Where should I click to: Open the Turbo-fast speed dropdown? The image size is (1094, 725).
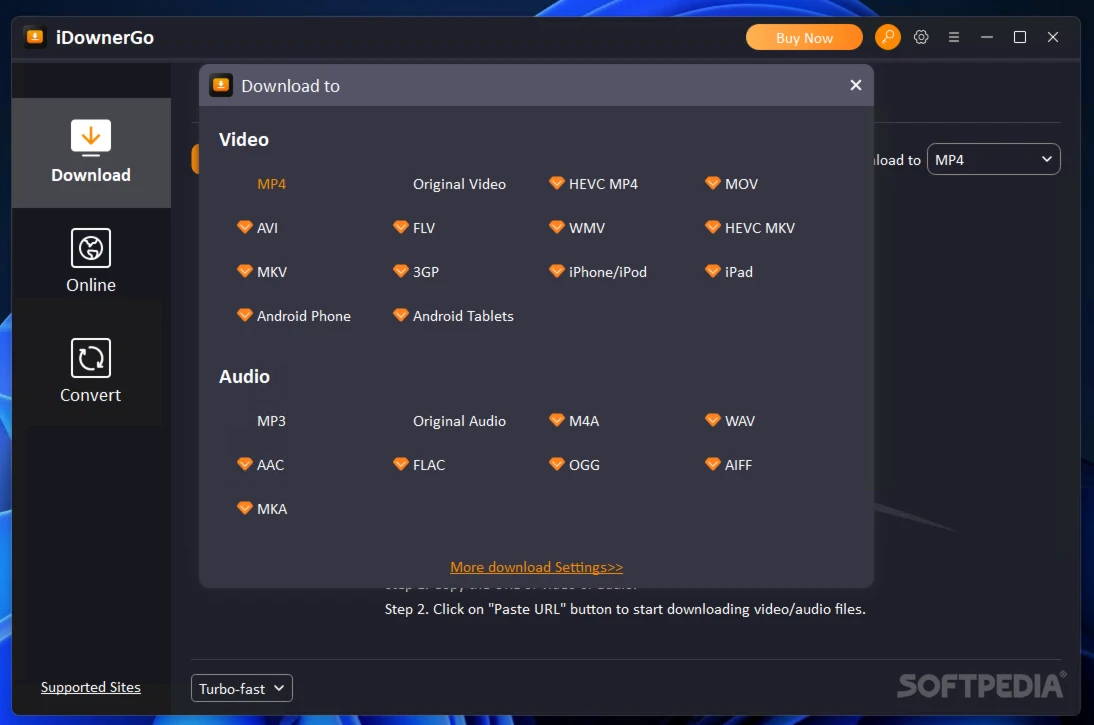(x=241, y=688)
